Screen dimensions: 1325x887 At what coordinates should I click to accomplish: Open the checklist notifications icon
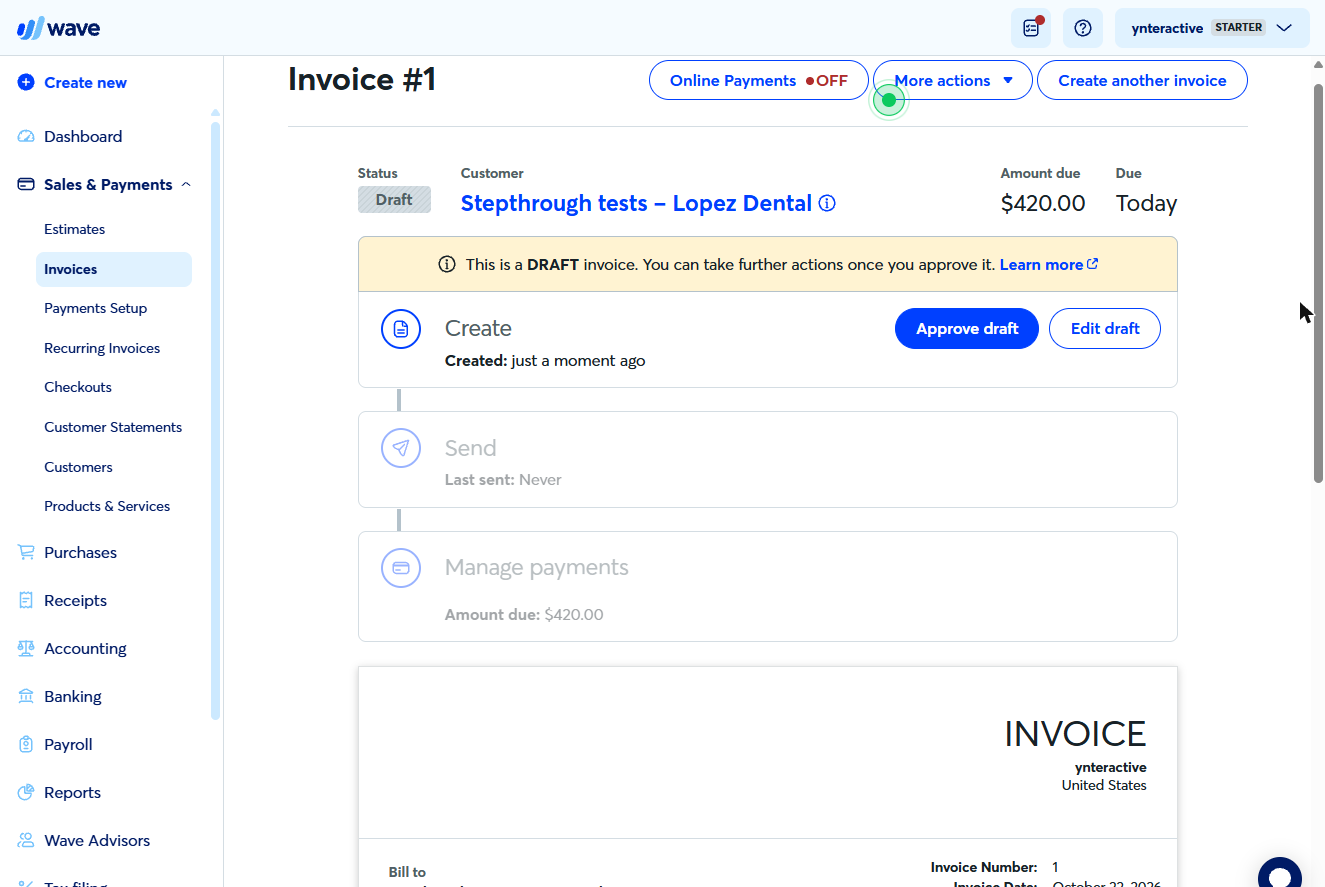tap(1031, 28)
